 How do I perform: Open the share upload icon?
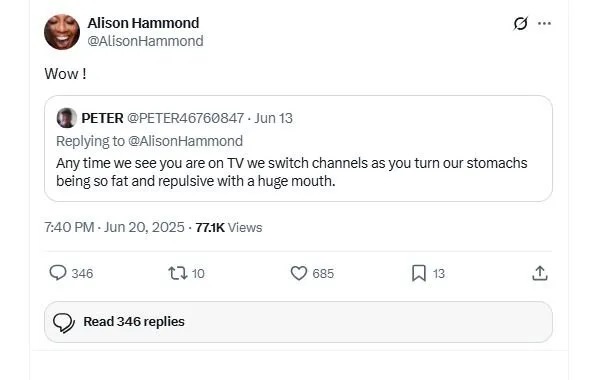(x=540, y=273)
